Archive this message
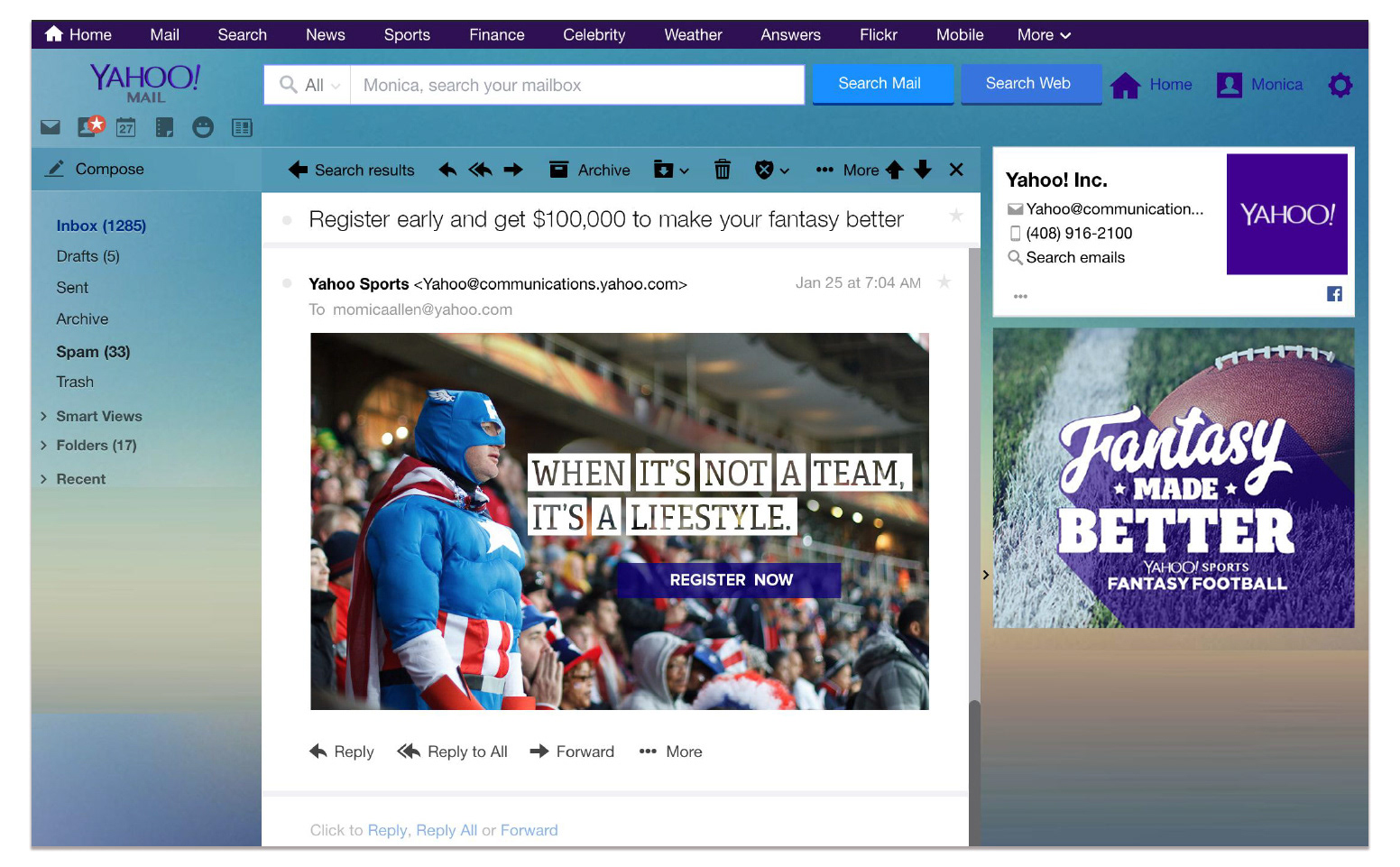Image resolution: width=1400 pixels, height=867 pixels. [x=590, y=170]
